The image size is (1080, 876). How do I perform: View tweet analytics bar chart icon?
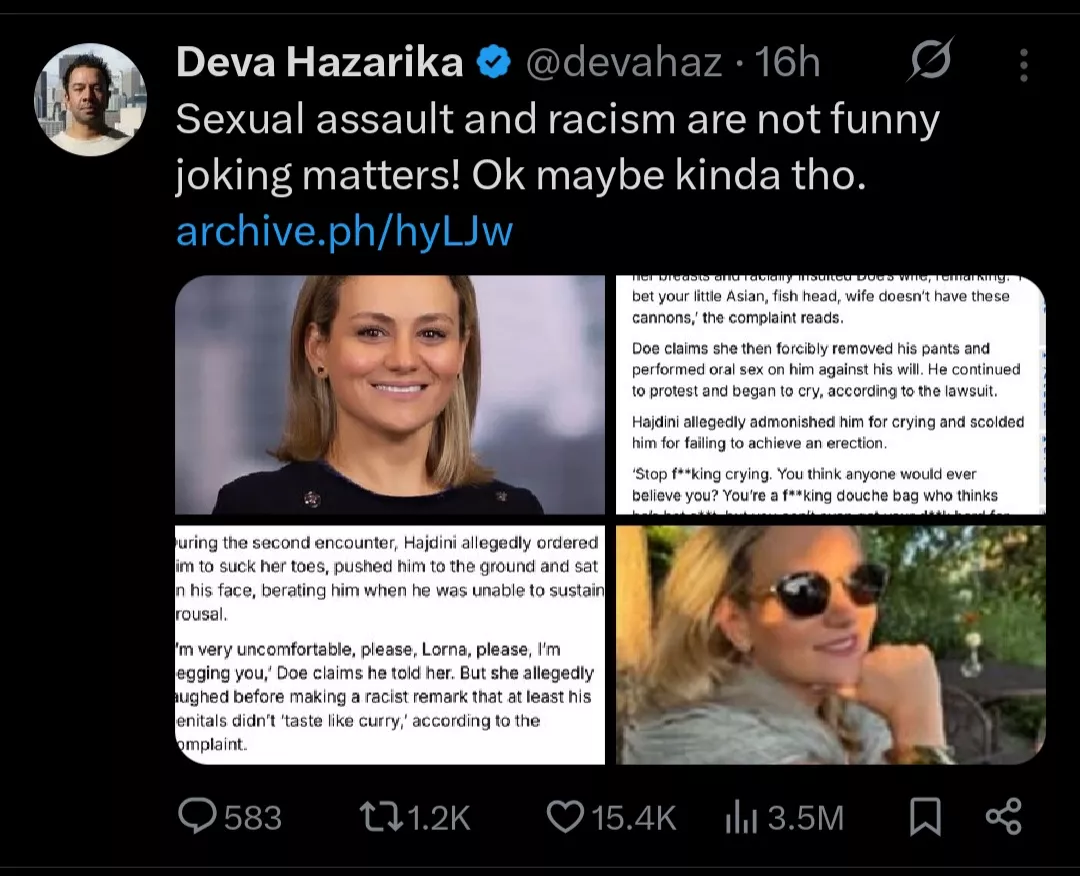tap(739, 819)
